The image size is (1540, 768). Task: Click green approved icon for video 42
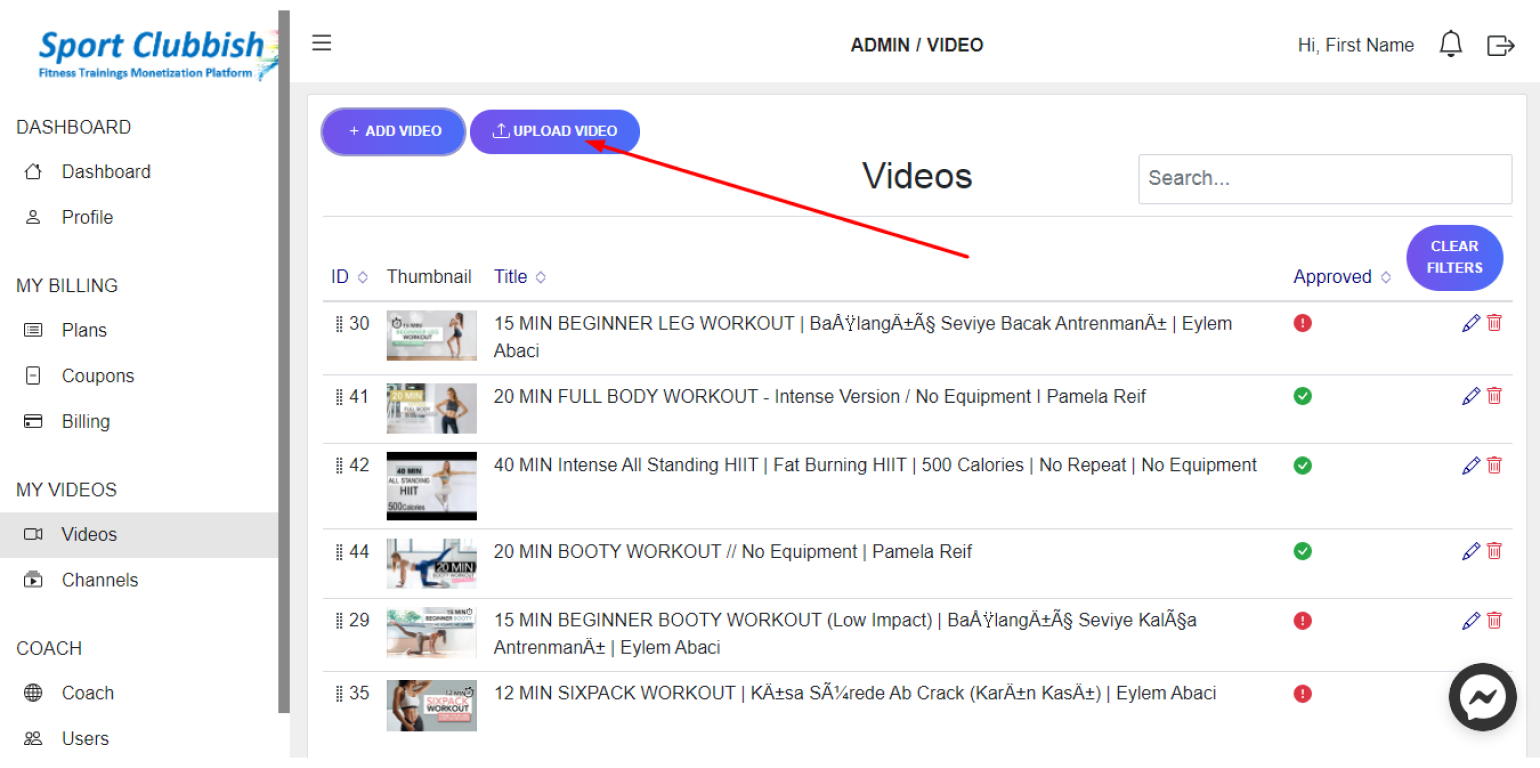(x=1302, y=465)
